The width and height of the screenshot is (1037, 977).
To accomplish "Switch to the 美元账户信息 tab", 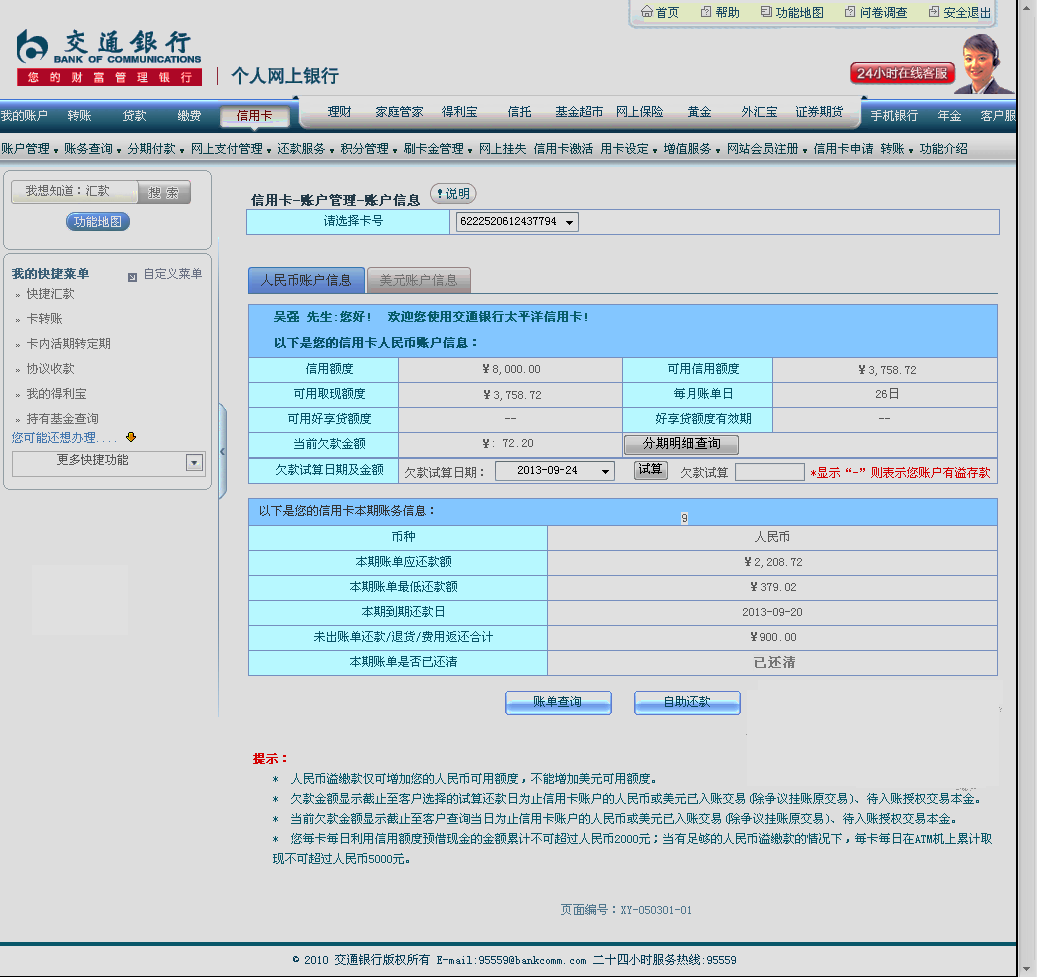I will (x=418, y=280).
